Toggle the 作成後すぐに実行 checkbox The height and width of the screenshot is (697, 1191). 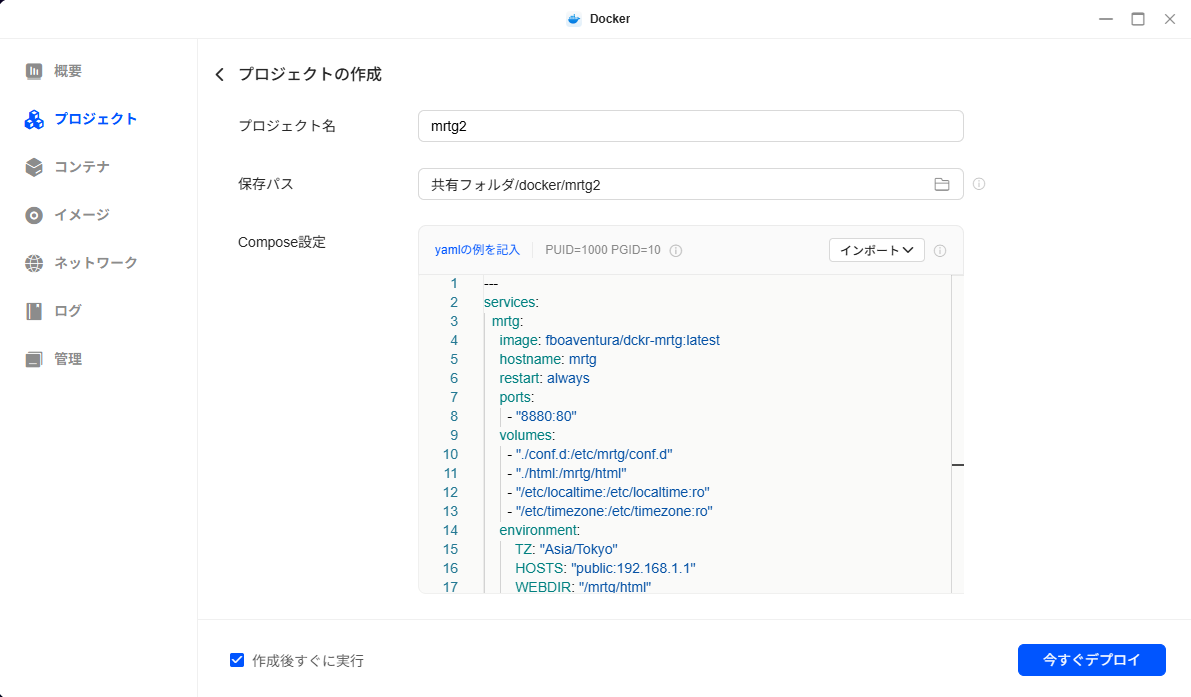(237, 660)
